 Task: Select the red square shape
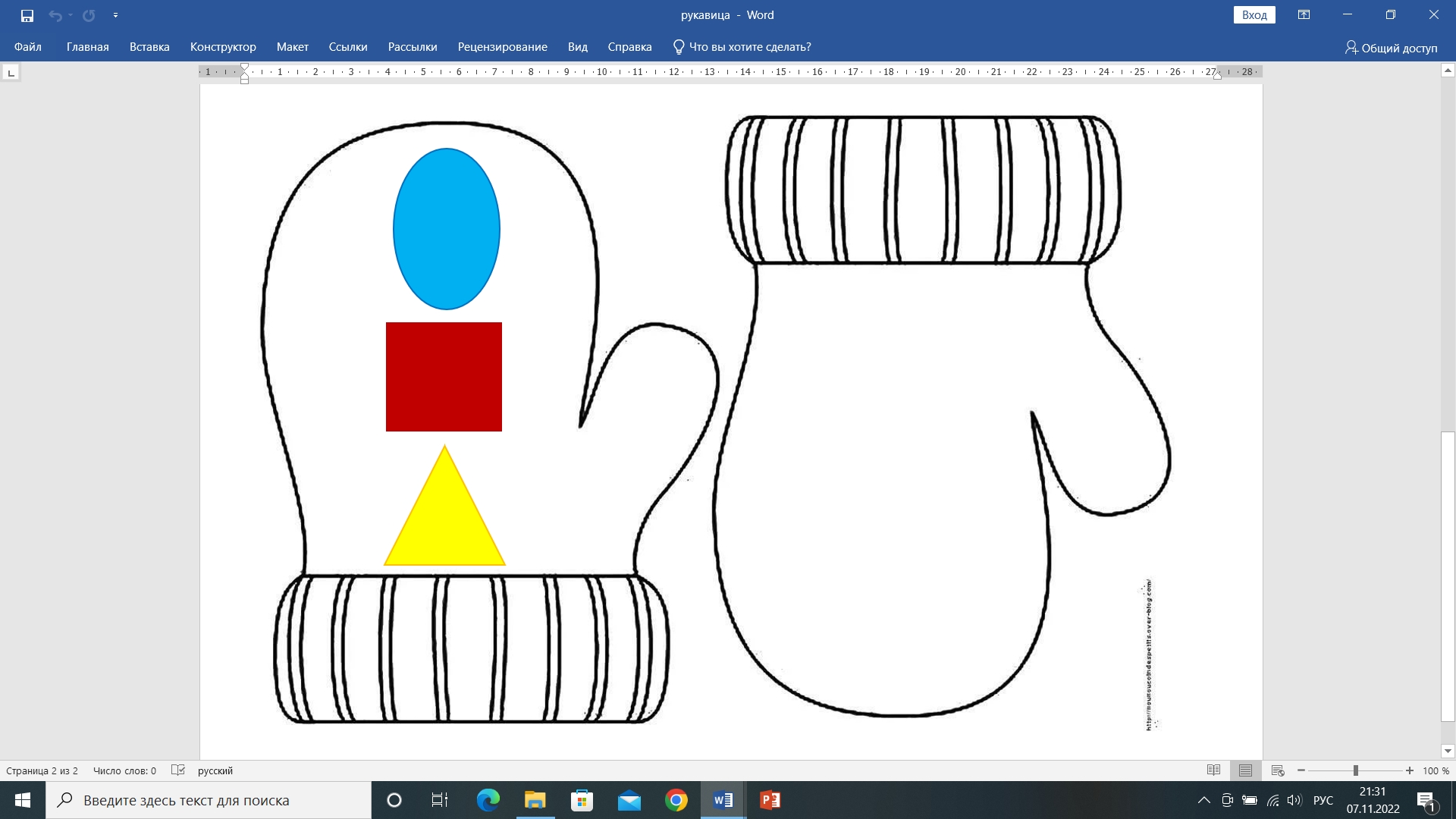coord(444,377)
